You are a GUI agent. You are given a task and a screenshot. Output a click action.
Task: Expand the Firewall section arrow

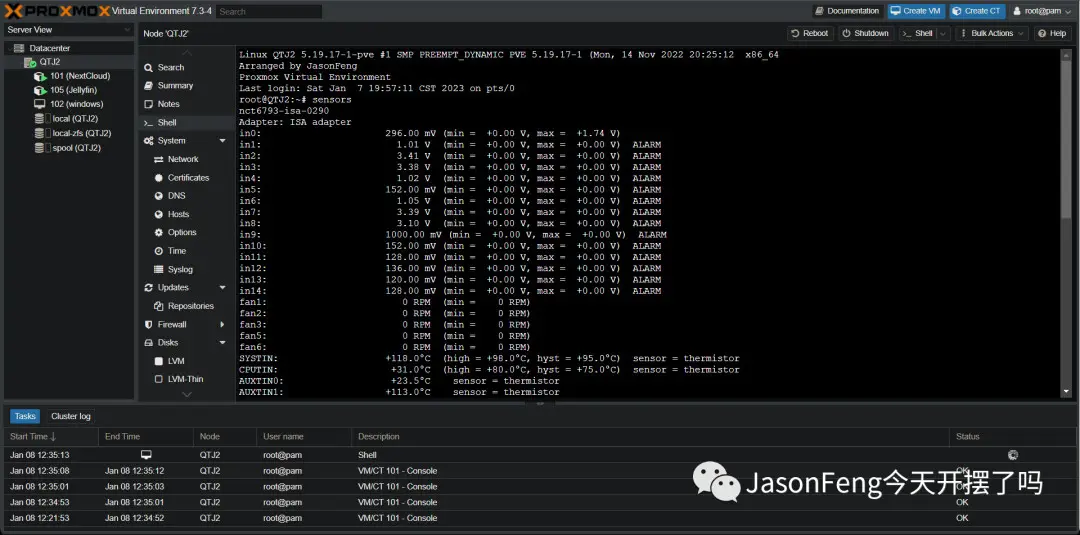click(222, 324)
